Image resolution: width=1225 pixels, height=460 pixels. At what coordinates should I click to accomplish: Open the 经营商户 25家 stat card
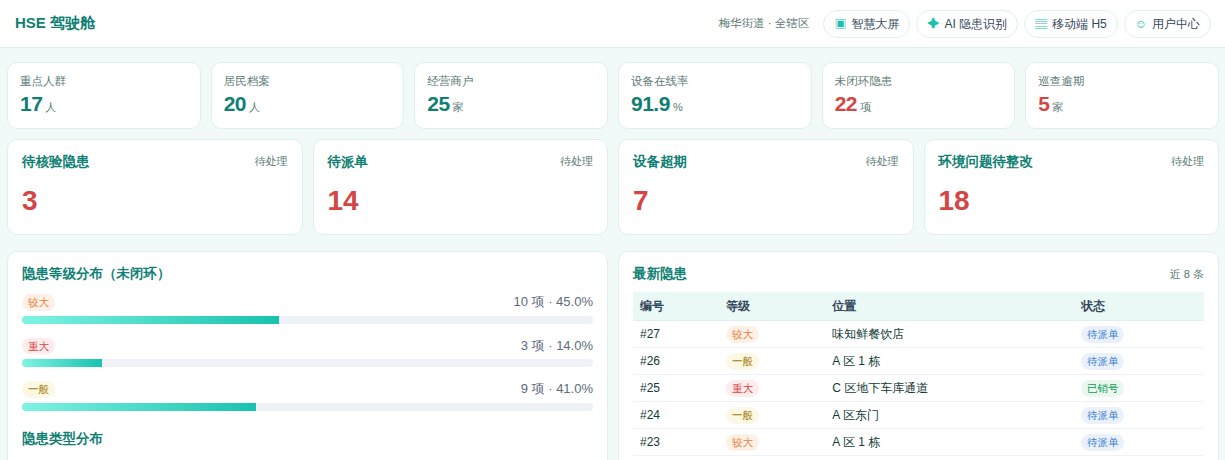511,95
